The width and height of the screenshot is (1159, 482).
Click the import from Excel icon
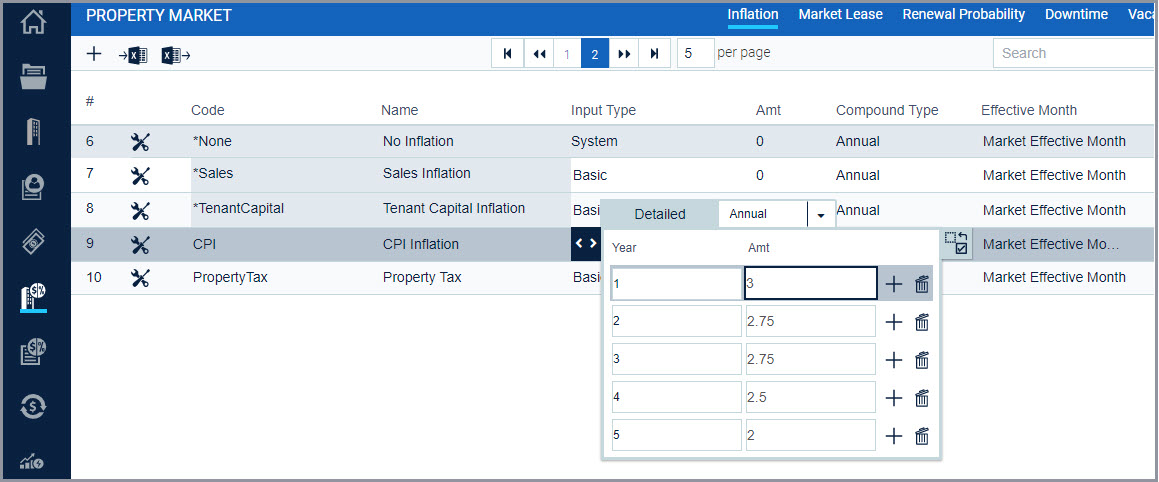133,55
